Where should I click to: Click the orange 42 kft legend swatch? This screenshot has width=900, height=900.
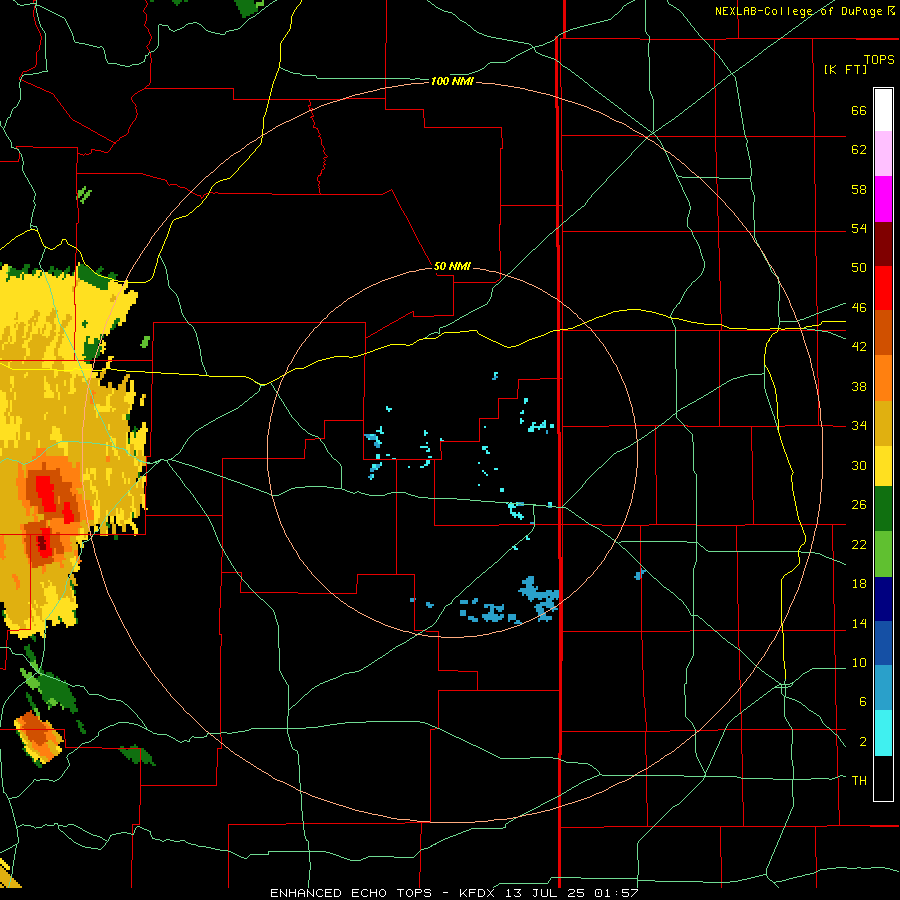883,378
